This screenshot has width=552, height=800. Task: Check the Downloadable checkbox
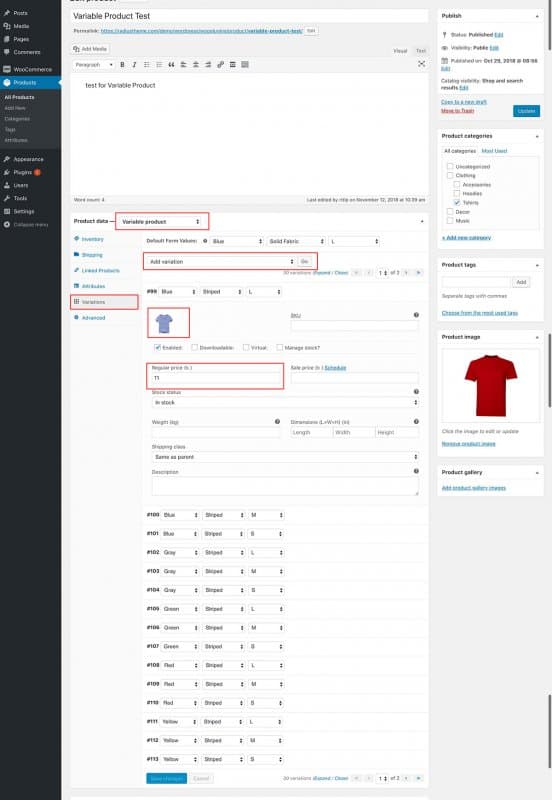click(194, 347)
